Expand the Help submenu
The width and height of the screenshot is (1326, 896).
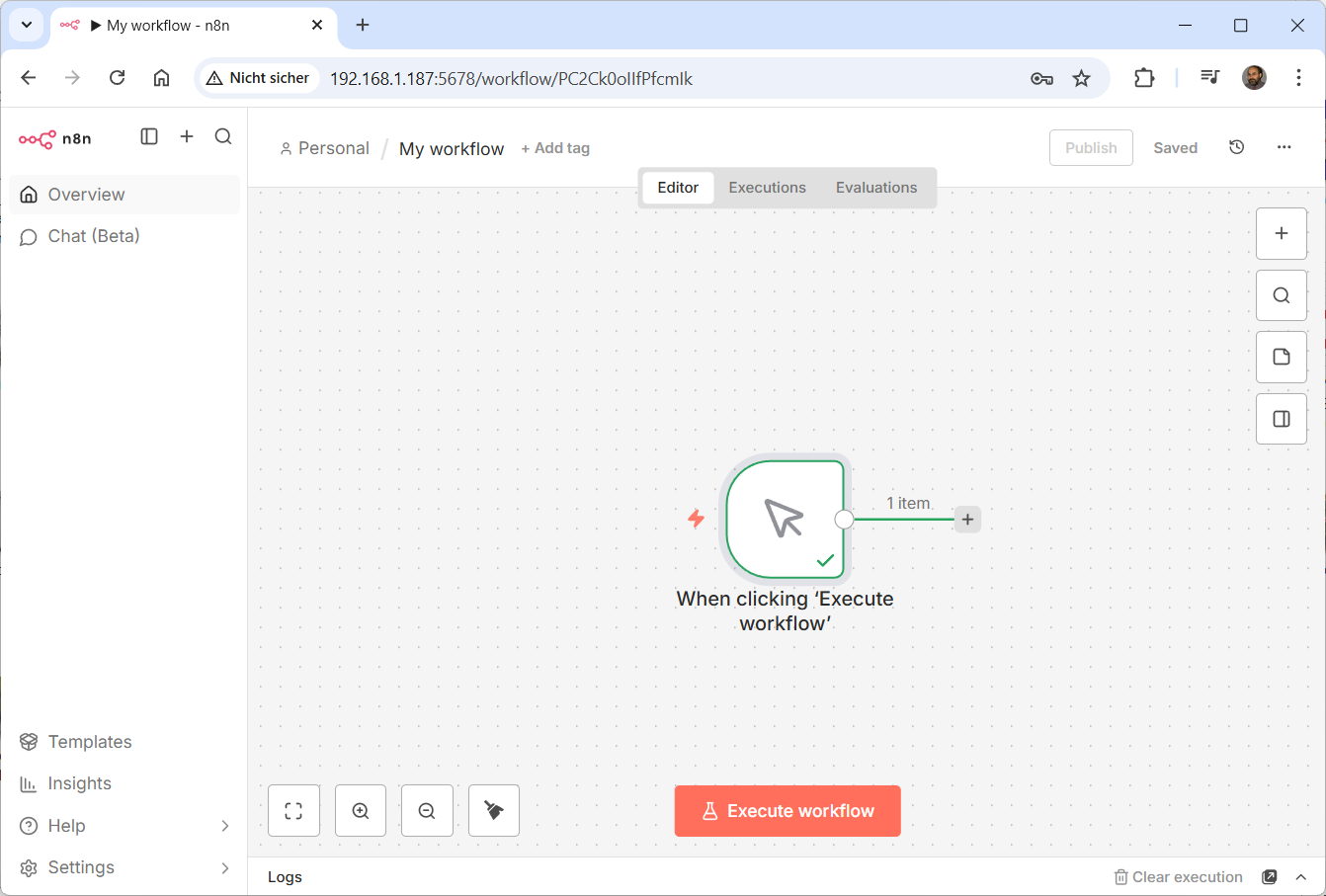pos(225,826)
